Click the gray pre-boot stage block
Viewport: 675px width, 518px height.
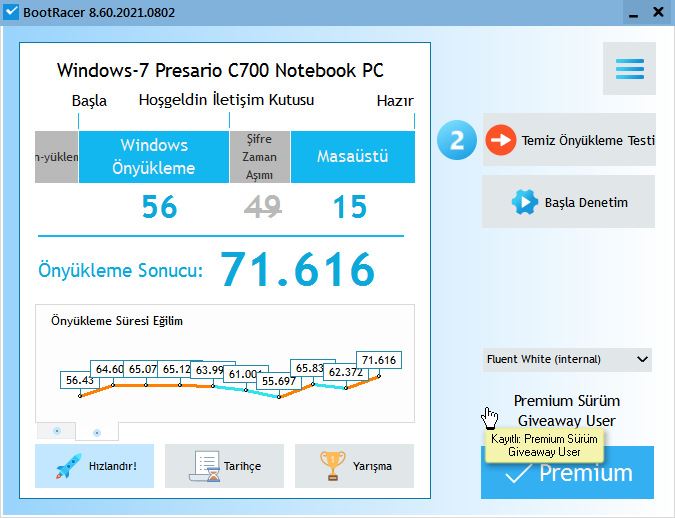click(56, 157)
